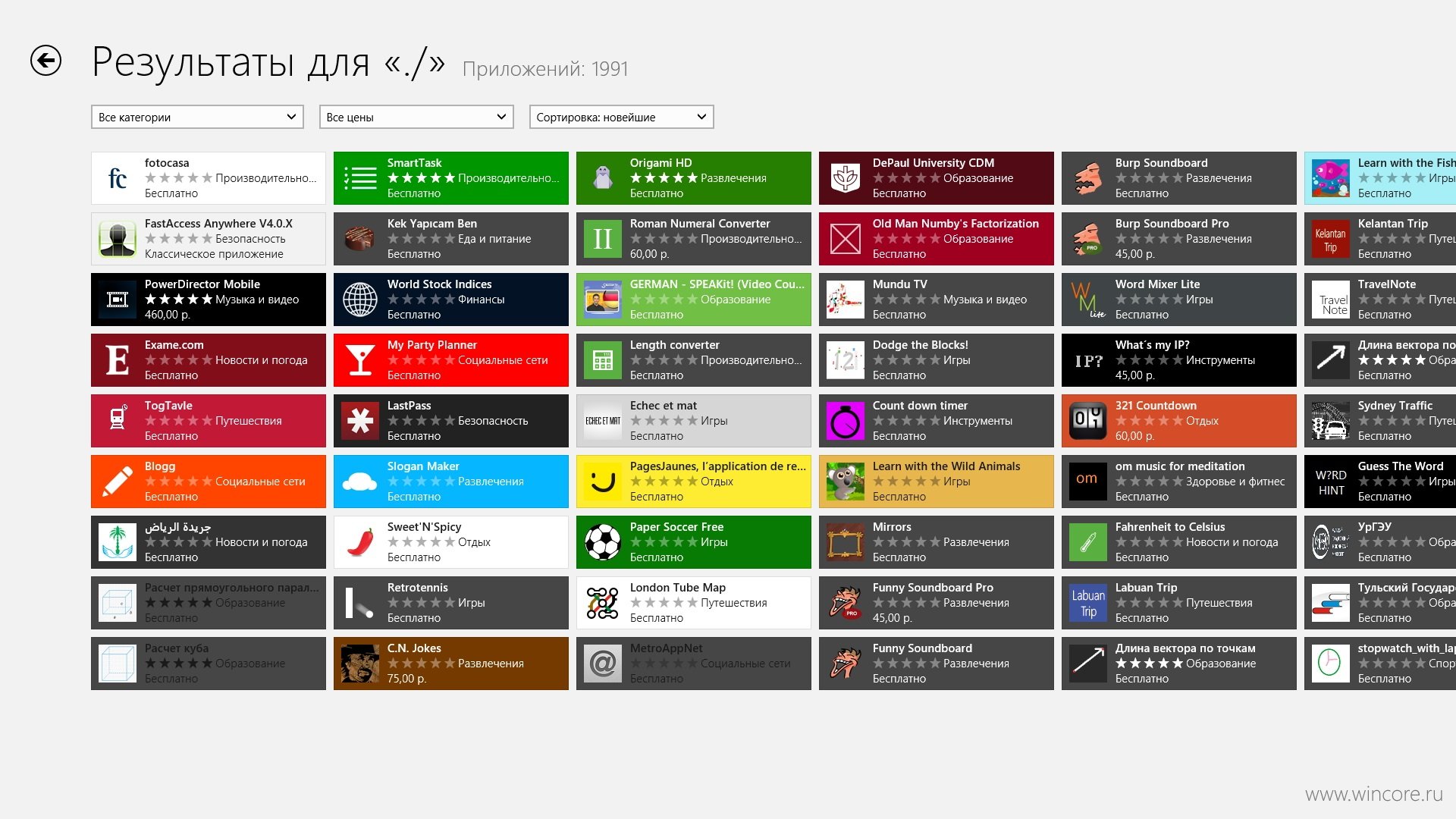Click the Arabic newspaper 'جريدة الرياض' title

177,527
